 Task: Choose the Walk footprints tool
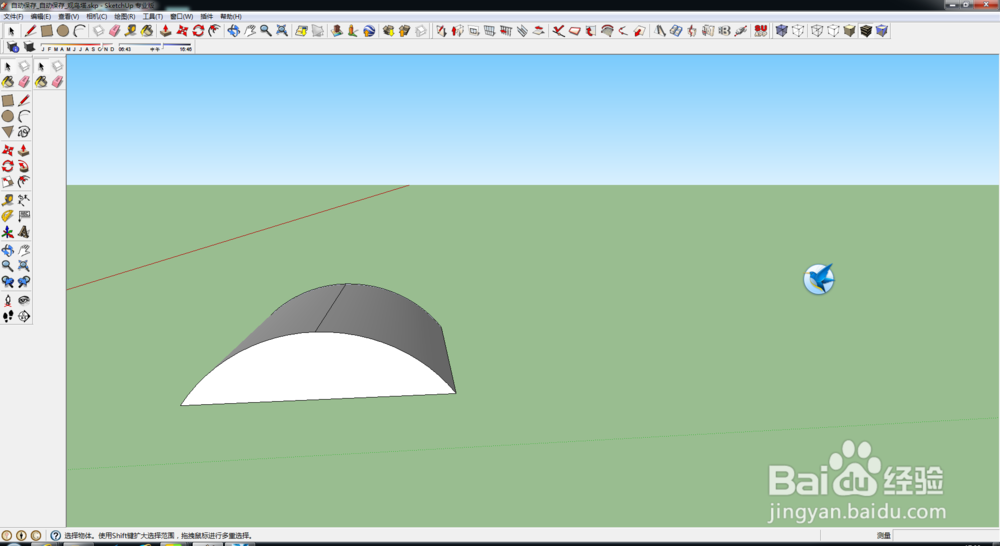(8, 316)
